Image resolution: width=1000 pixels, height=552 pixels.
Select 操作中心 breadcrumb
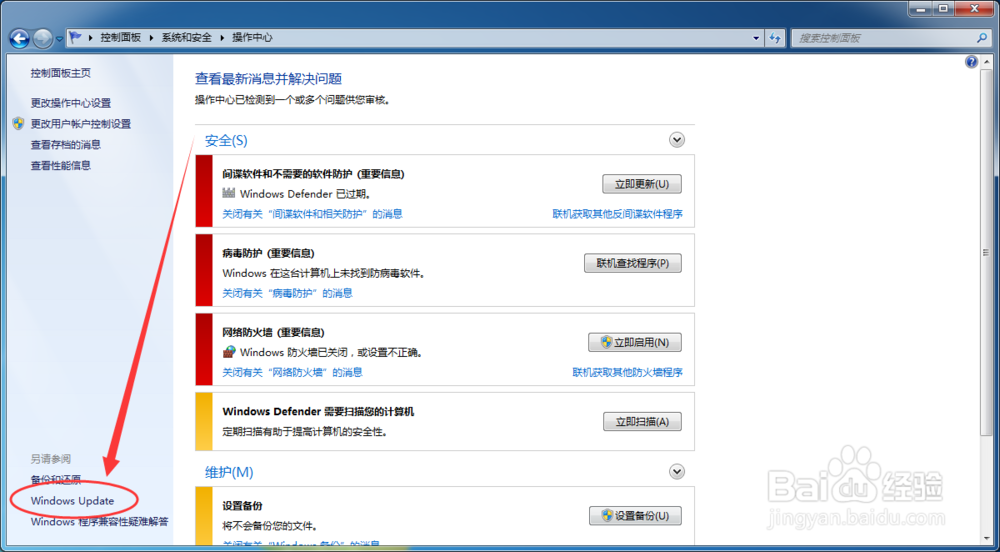(252, 38)
